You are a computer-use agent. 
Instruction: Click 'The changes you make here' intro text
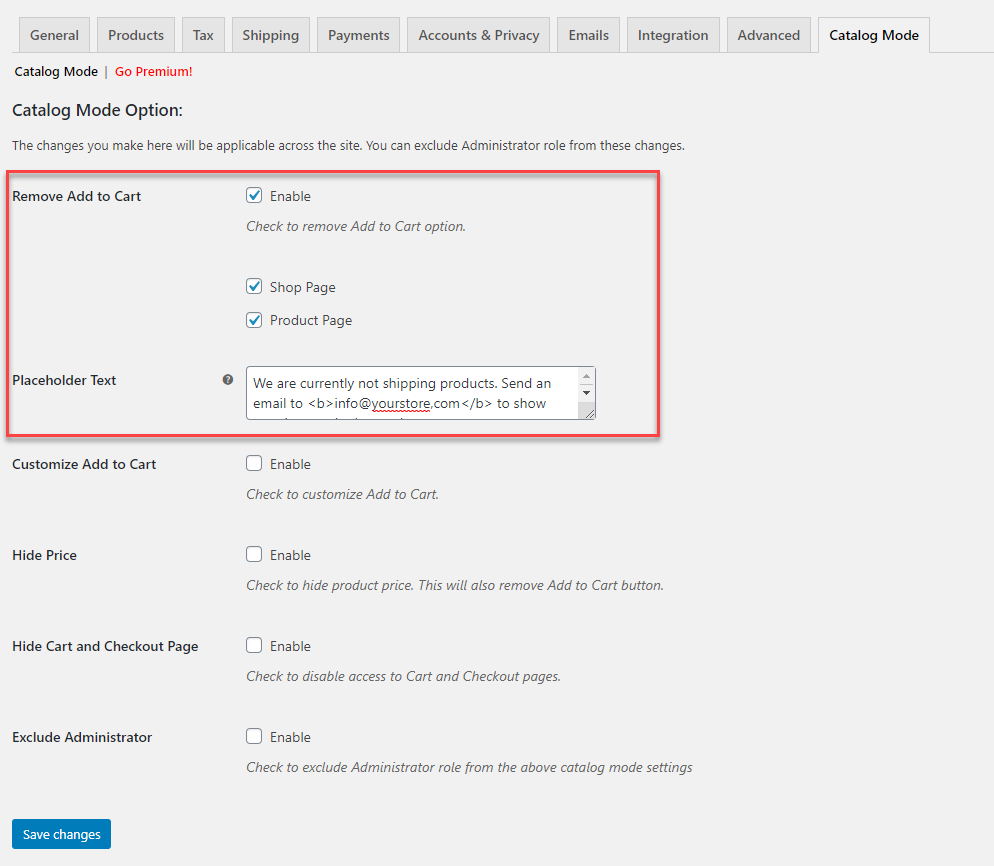pyautogui.click(x=348, y=146)
